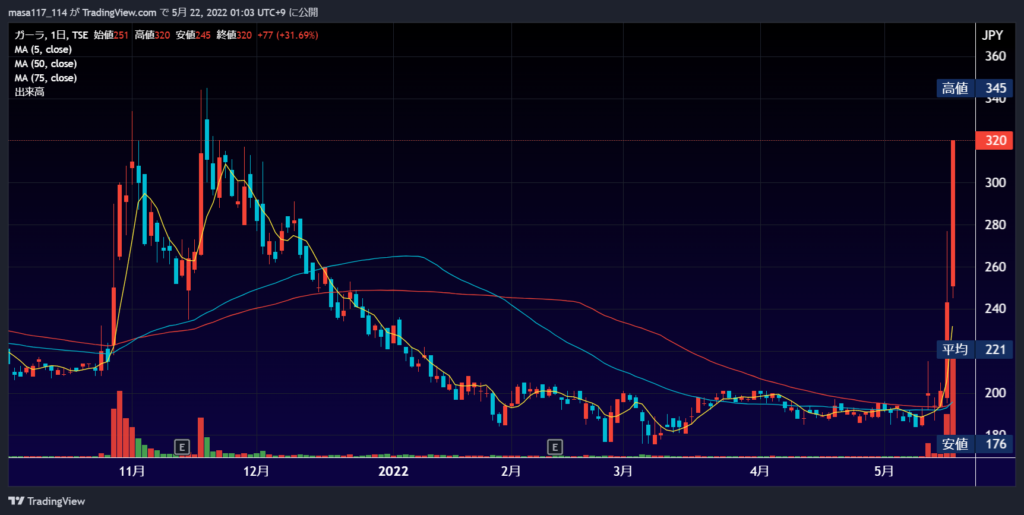Click the 12月 label on time axis
Screen dimensions: 1024x515
click(257, 471)
